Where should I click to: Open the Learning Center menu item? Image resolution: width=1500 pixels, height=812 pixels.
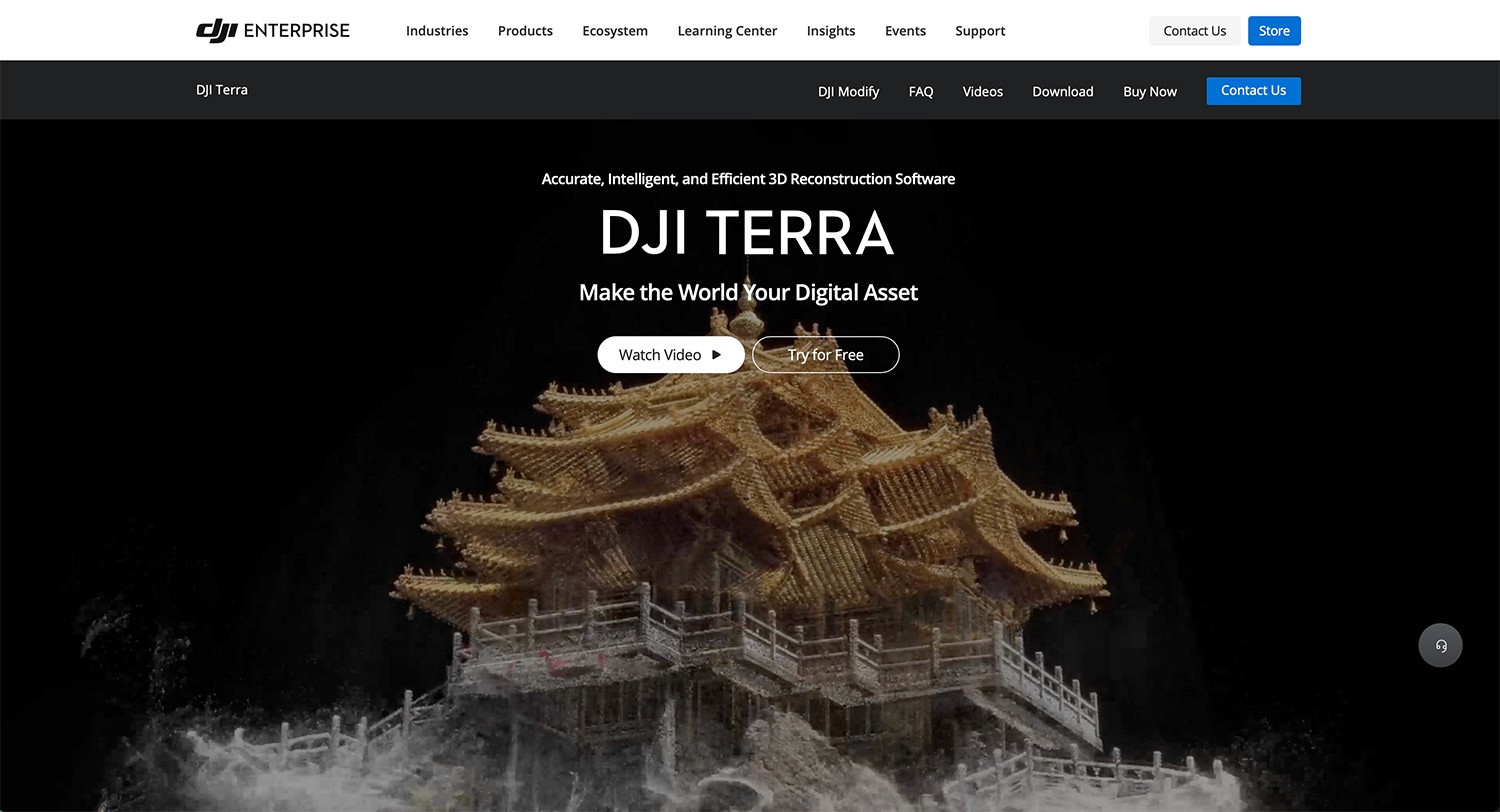[x=727, y=30]
